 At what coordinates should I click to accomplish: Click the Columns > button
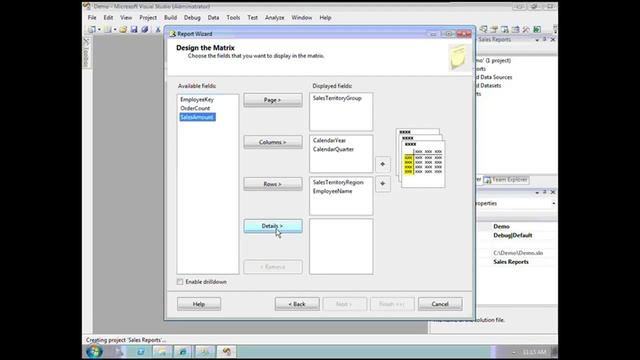click(x=273, y=142)
